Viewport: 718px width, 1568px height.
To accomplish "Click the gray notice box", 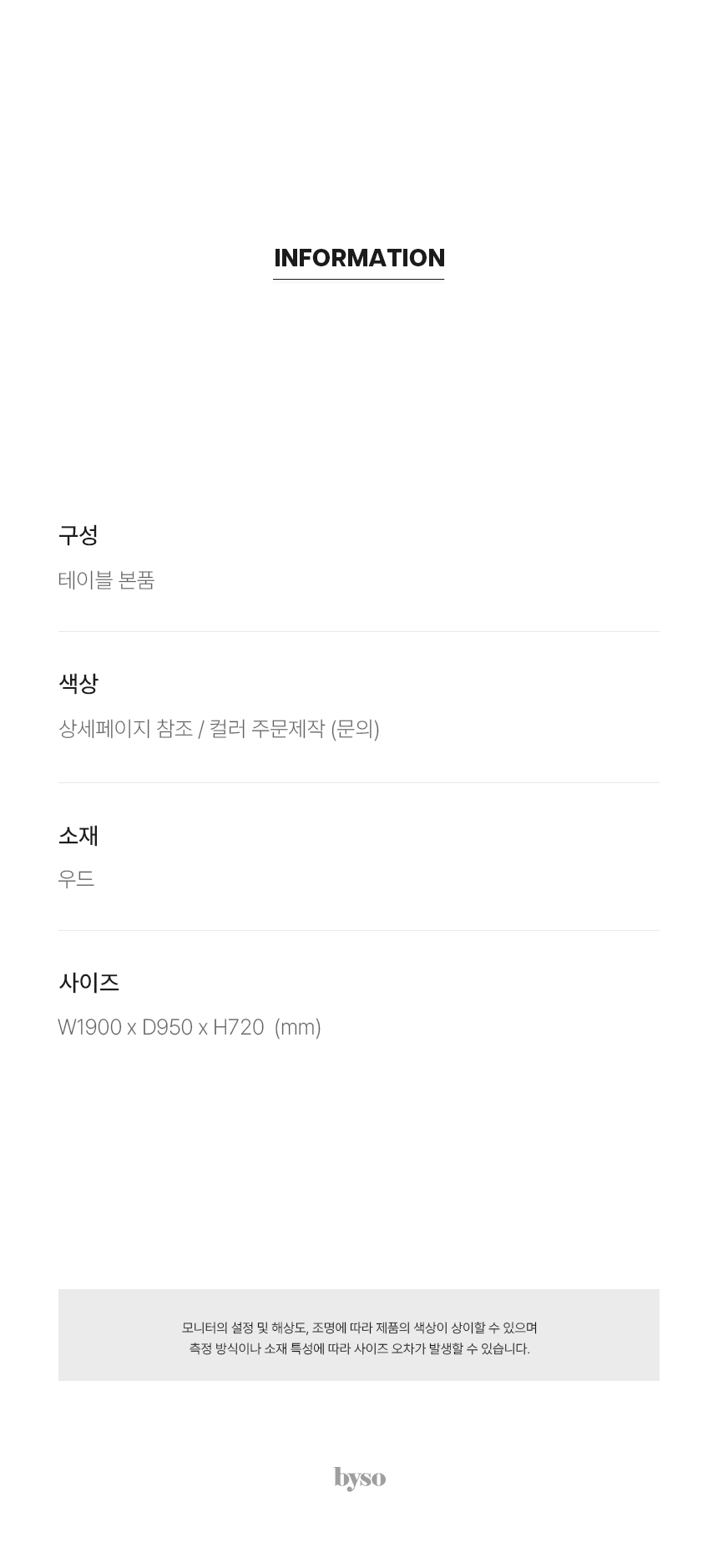I will (359, 1334).
